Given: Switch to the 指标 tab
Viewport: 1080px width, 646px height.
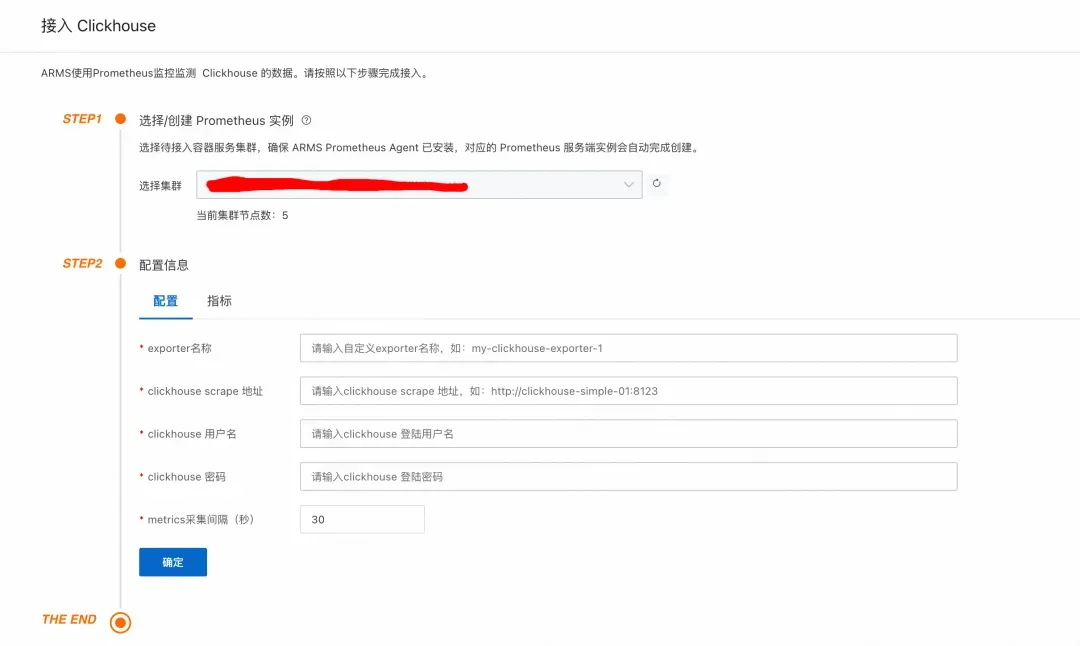Looking at the screenshot, I should pos(219,301).
